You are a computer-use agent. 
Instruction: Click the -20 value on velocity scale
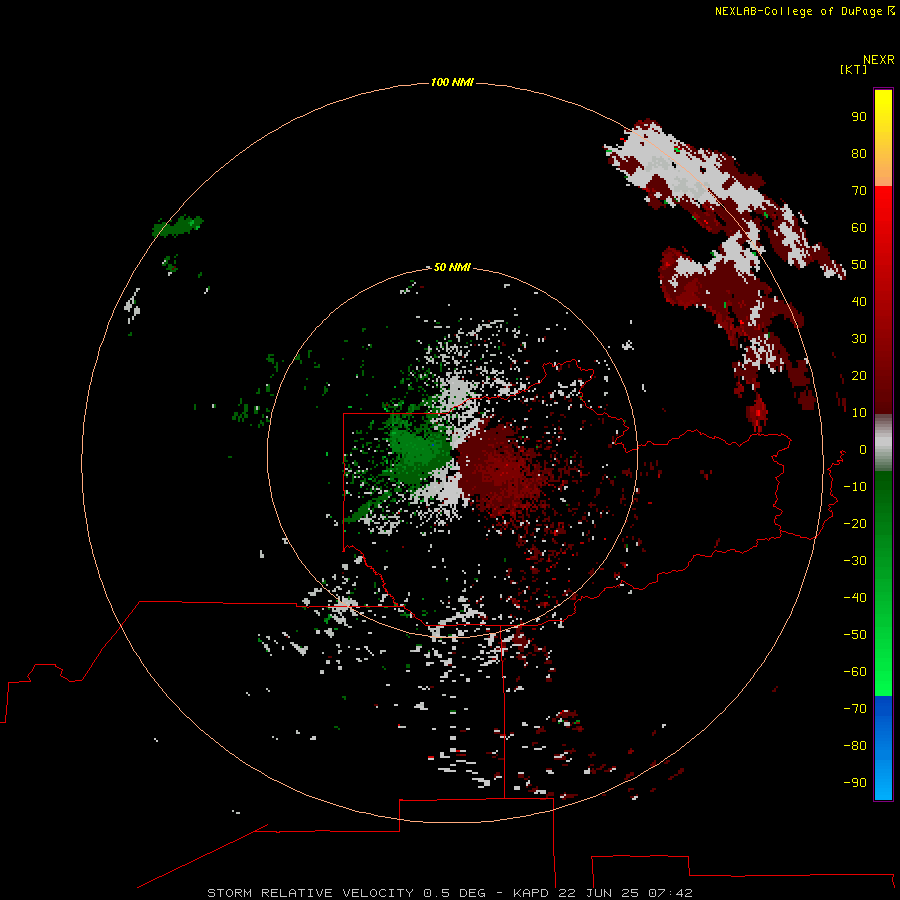pos(855,523)
